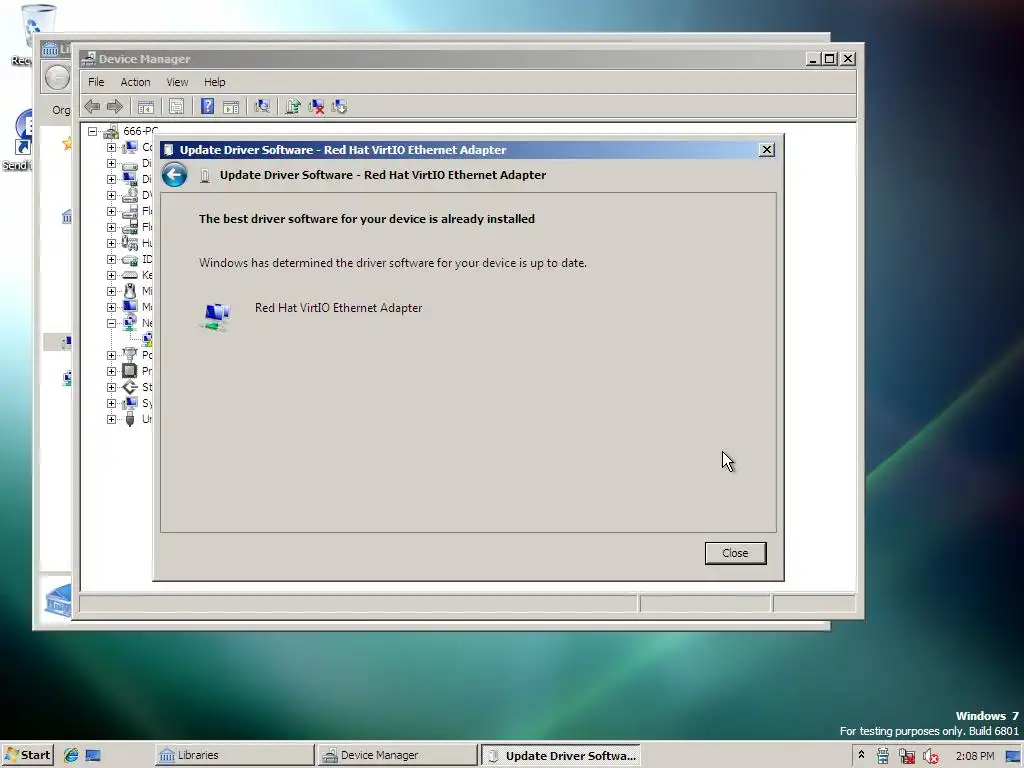This screenshot has height=768, width=1024.
Task: Open Properties from the Device Manager toolbar
Action: (176, 106)
